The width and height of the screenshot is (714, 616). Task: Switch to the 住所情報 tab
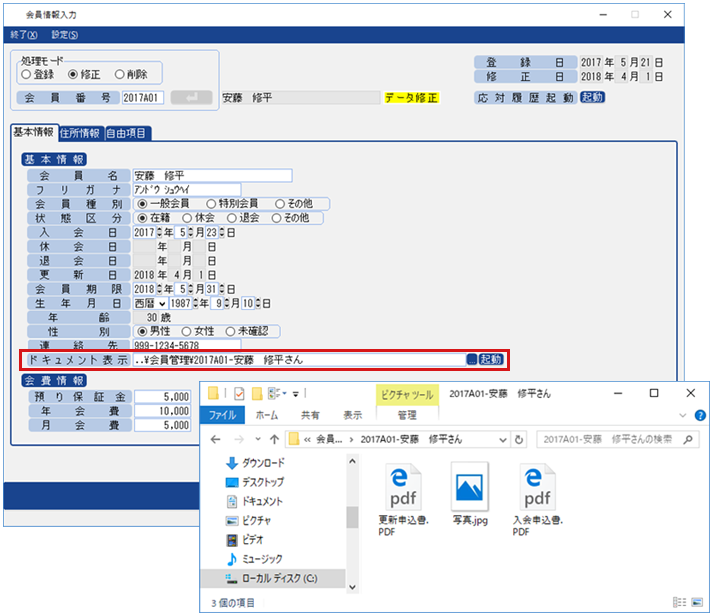(80, 133)
